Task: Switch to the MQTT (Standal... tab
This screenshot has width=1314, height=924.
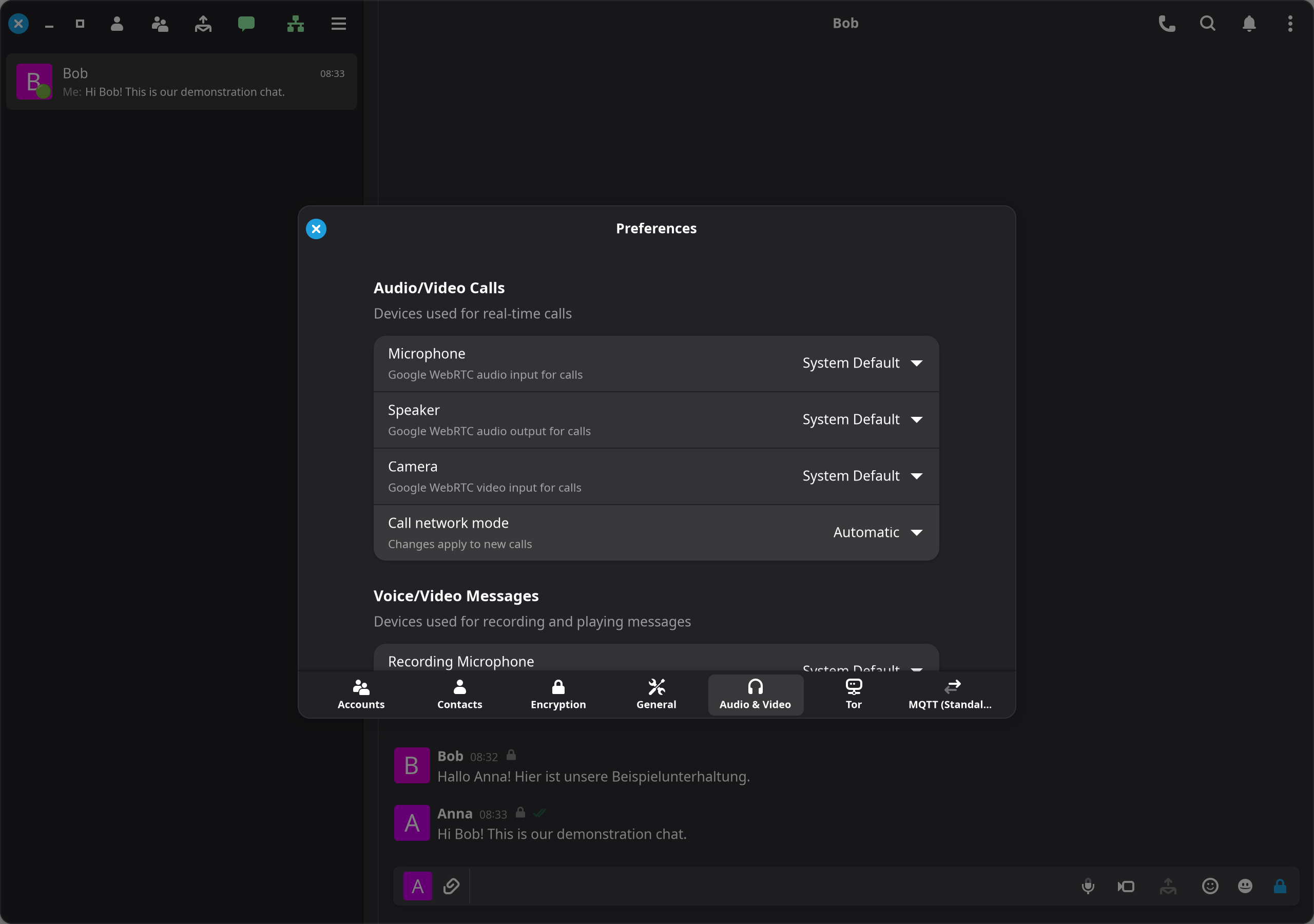Action: coord(950,695)
